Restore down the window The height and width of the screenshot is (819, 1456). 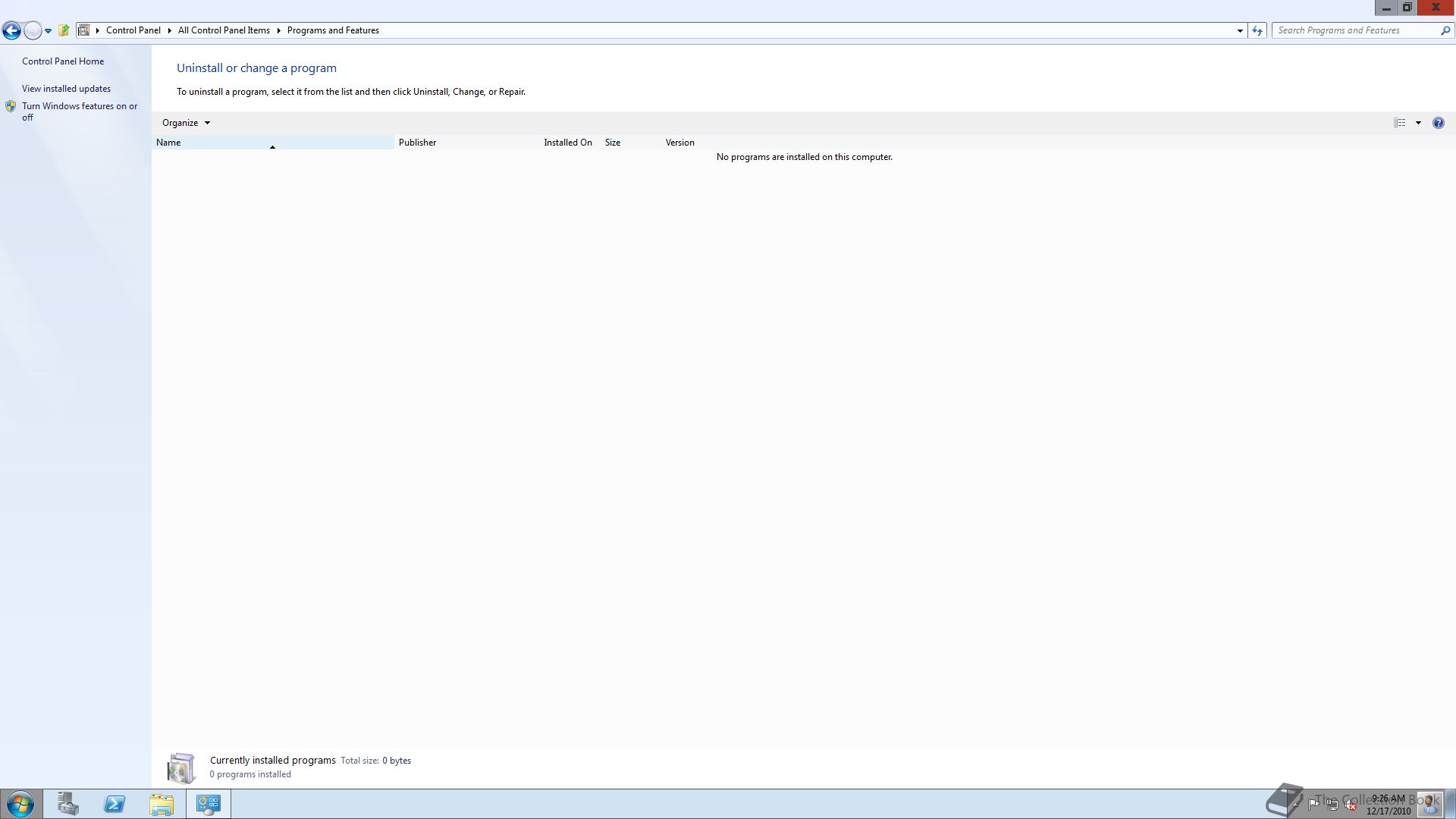click(x=1407, y=8)
